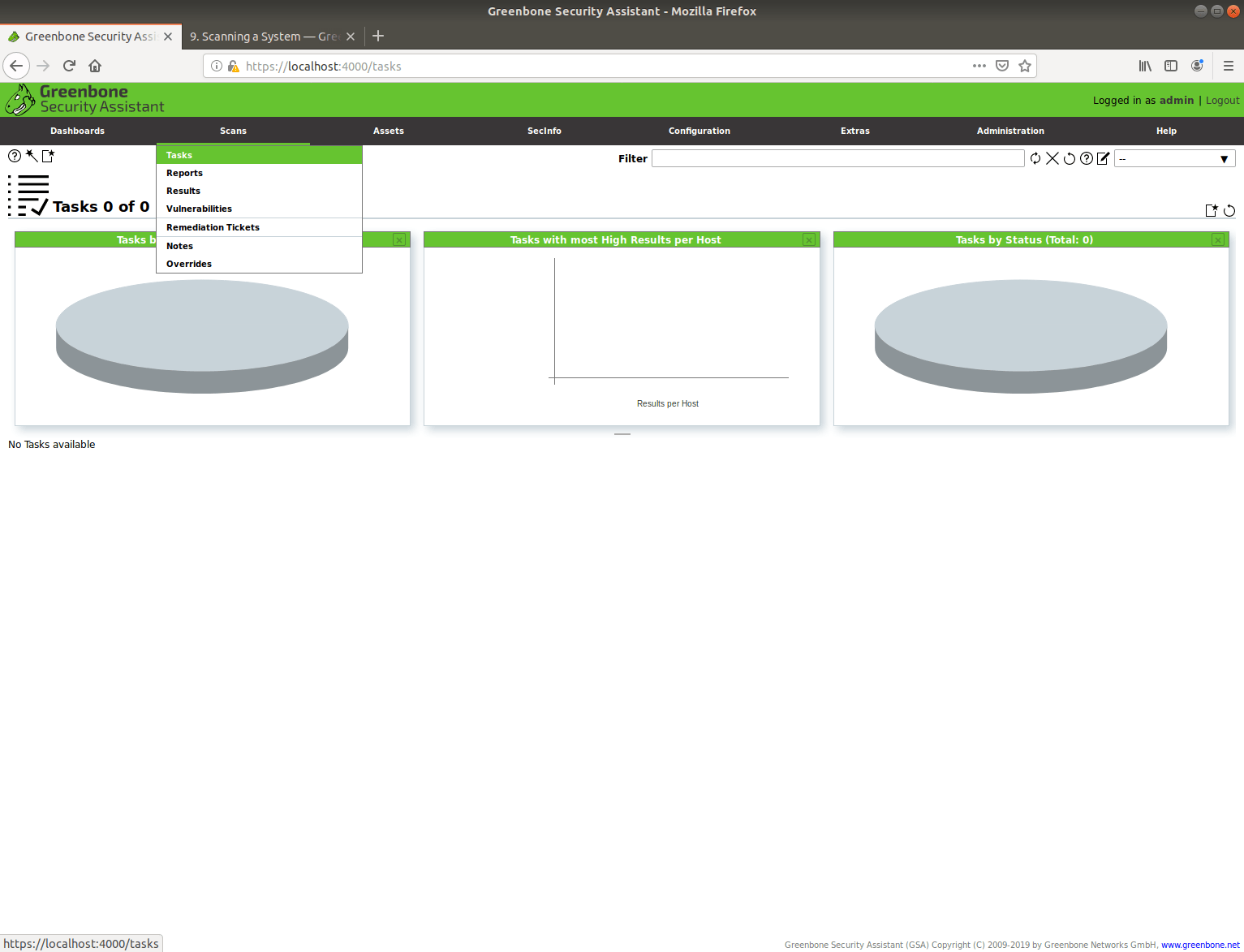Remove the current filter using the X icon

point(1052,158)
